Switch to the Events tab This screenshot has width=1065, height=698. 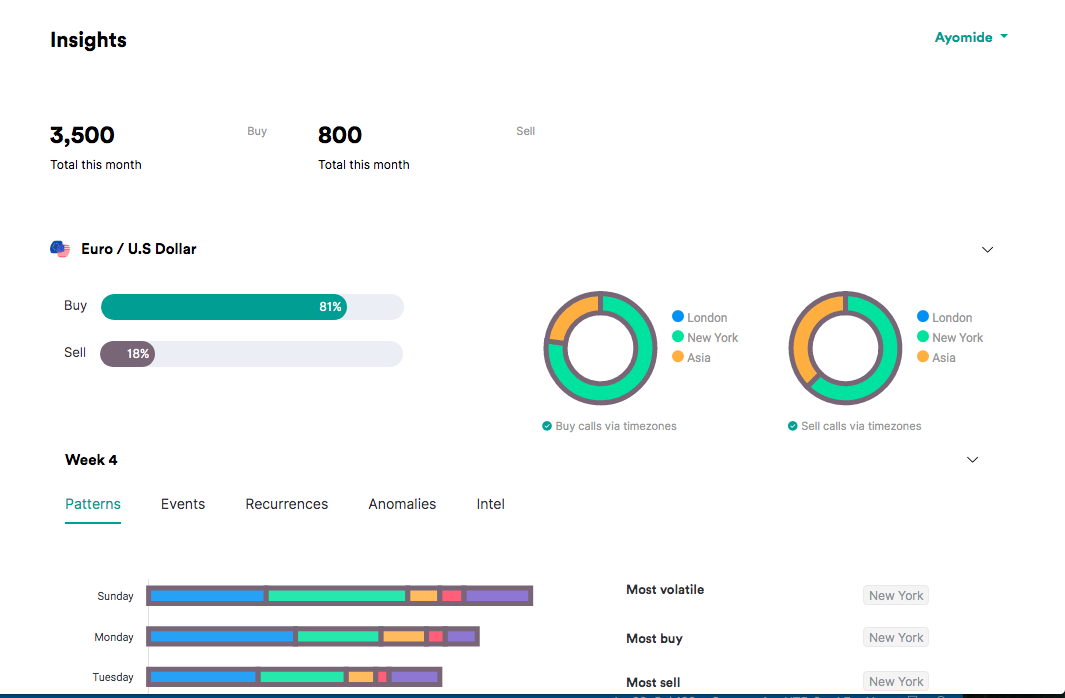[183, 504]
